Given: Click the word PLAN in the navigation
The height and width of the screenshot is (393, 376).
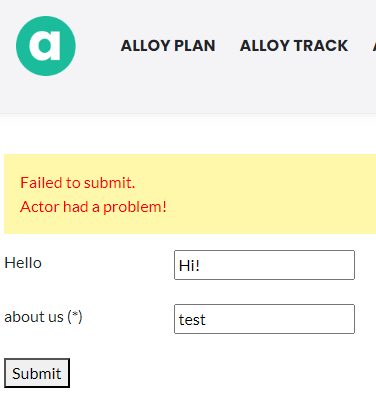Looking at the screenshot, I should (195, 46).
